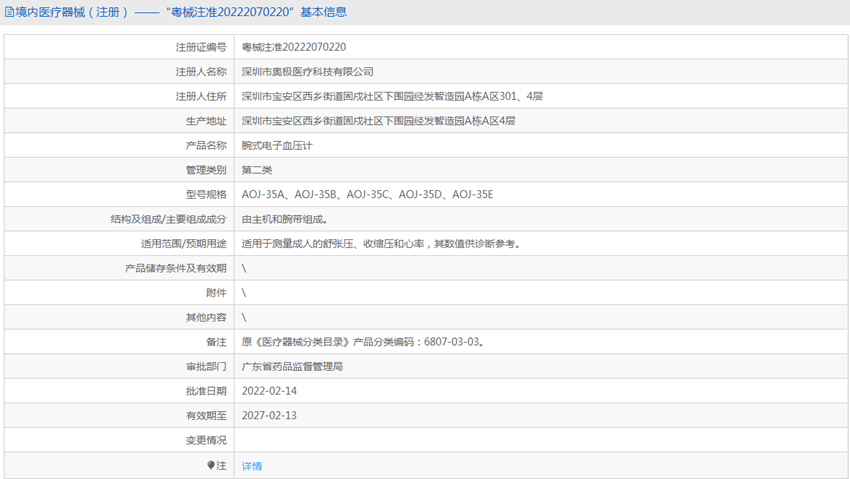Click the lightbulb icon beside 注
This screenshot has width=850, height=479.
point(211,465)
